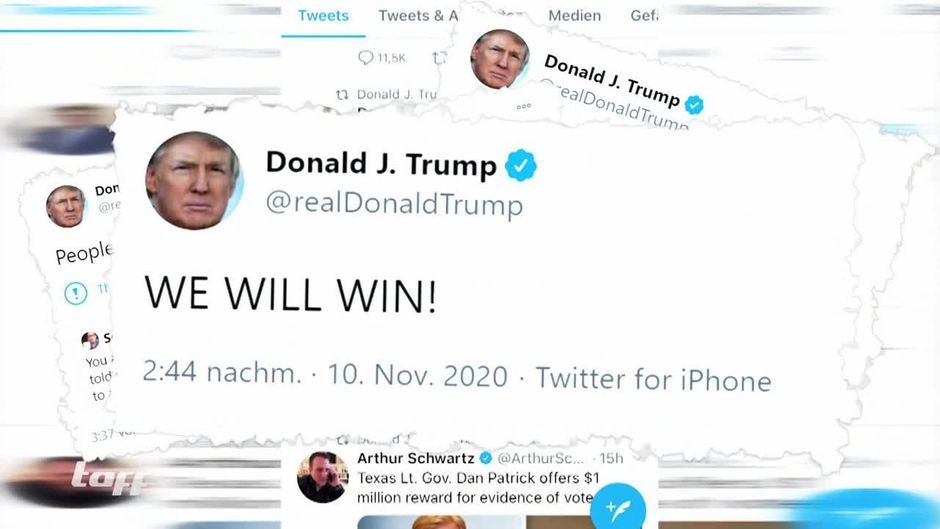Open the Arthur Schwartz profile name link
Screen dimensions: 940x529
point(415,458)
